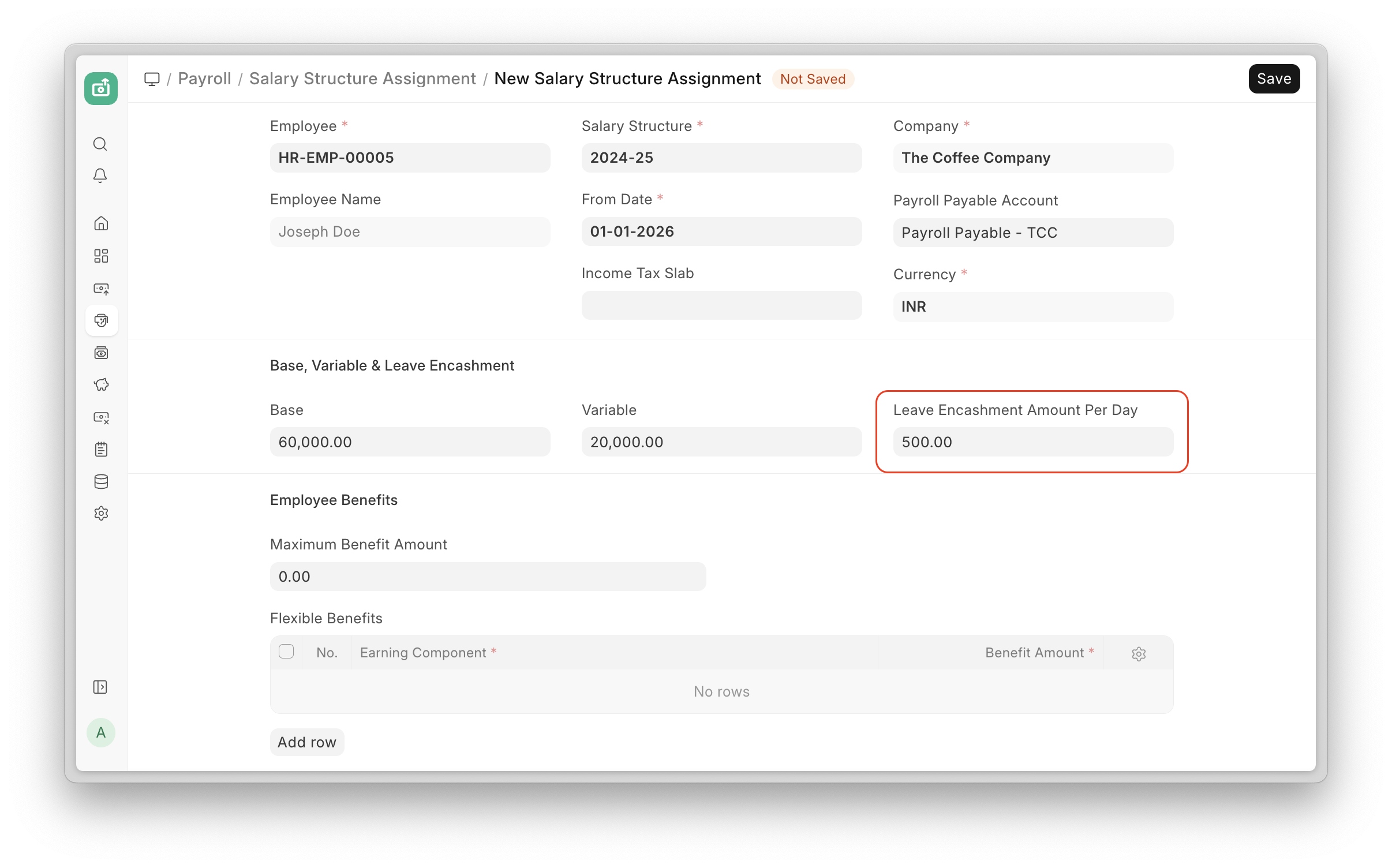Check the Flexible Benefits select-all checkbox

click(286, 652)
